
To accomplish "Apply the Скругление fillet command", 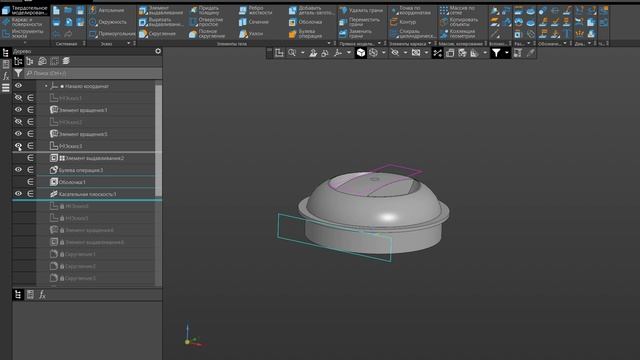I will [x=158, y=34].
